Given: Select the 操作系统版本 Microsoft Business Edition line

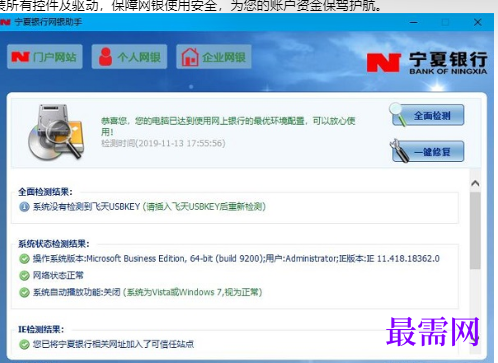Looking at the screenshot, I should click(236, 258).
